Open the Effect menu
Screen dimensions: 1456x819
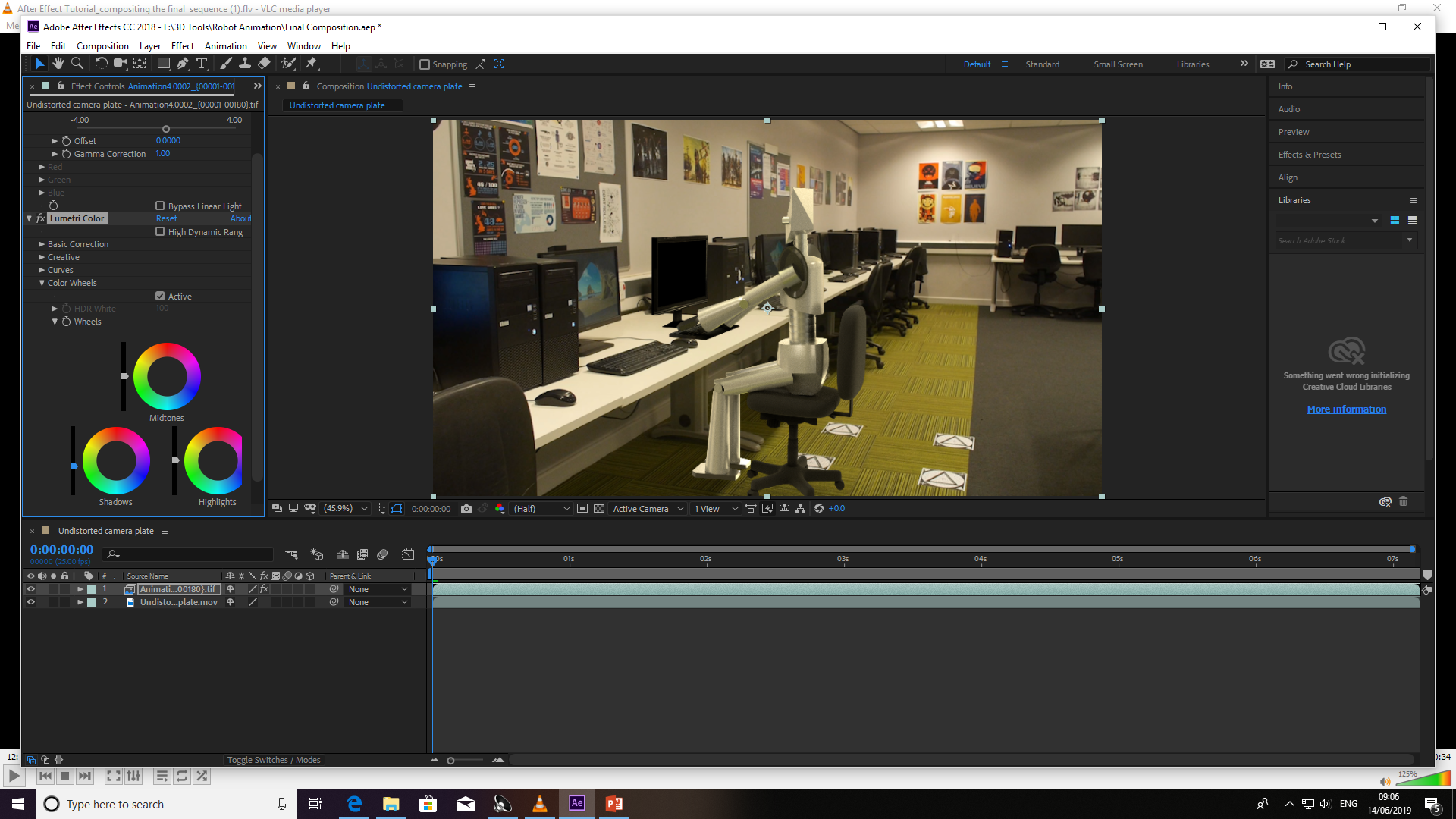tap(183, 46)
